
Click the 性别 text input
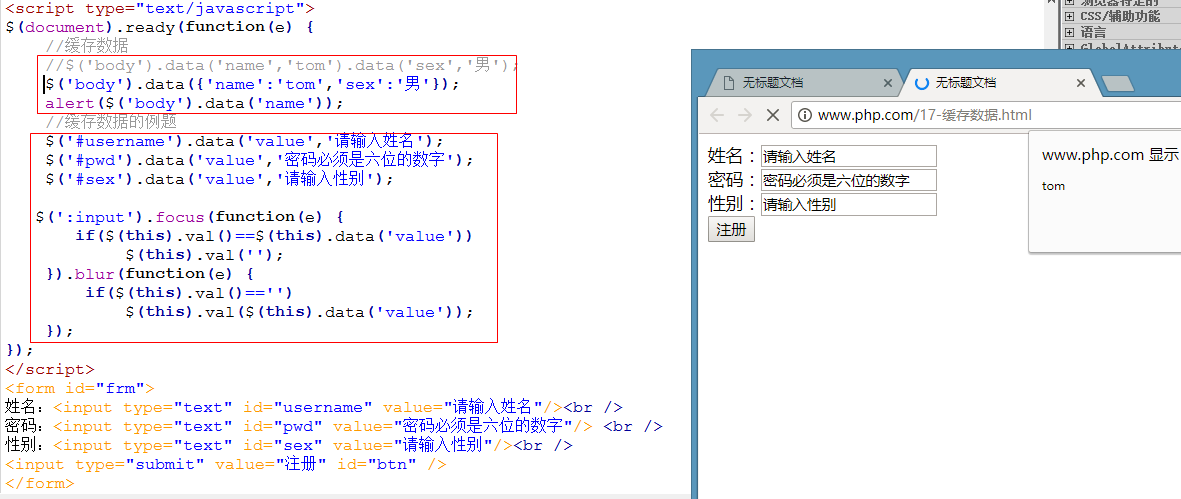[x=848, y=205]
